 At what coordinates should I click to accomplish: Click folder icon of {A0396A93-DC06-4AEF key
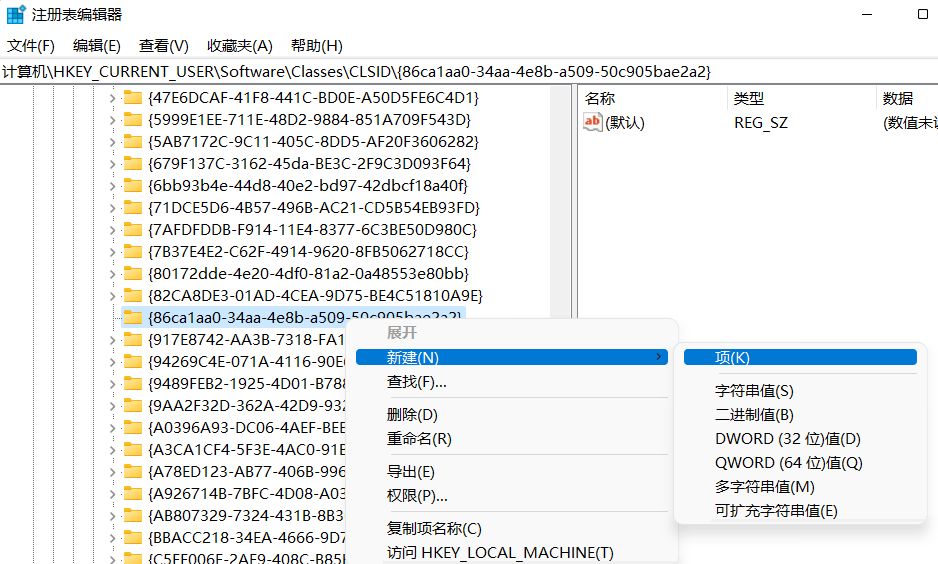[x=132, y=428]
